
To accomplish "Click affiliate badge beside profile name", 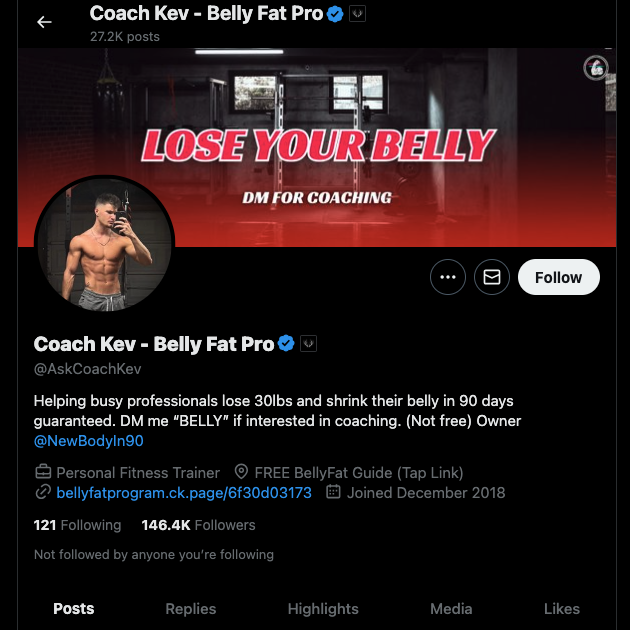I will tap(308, 344).
